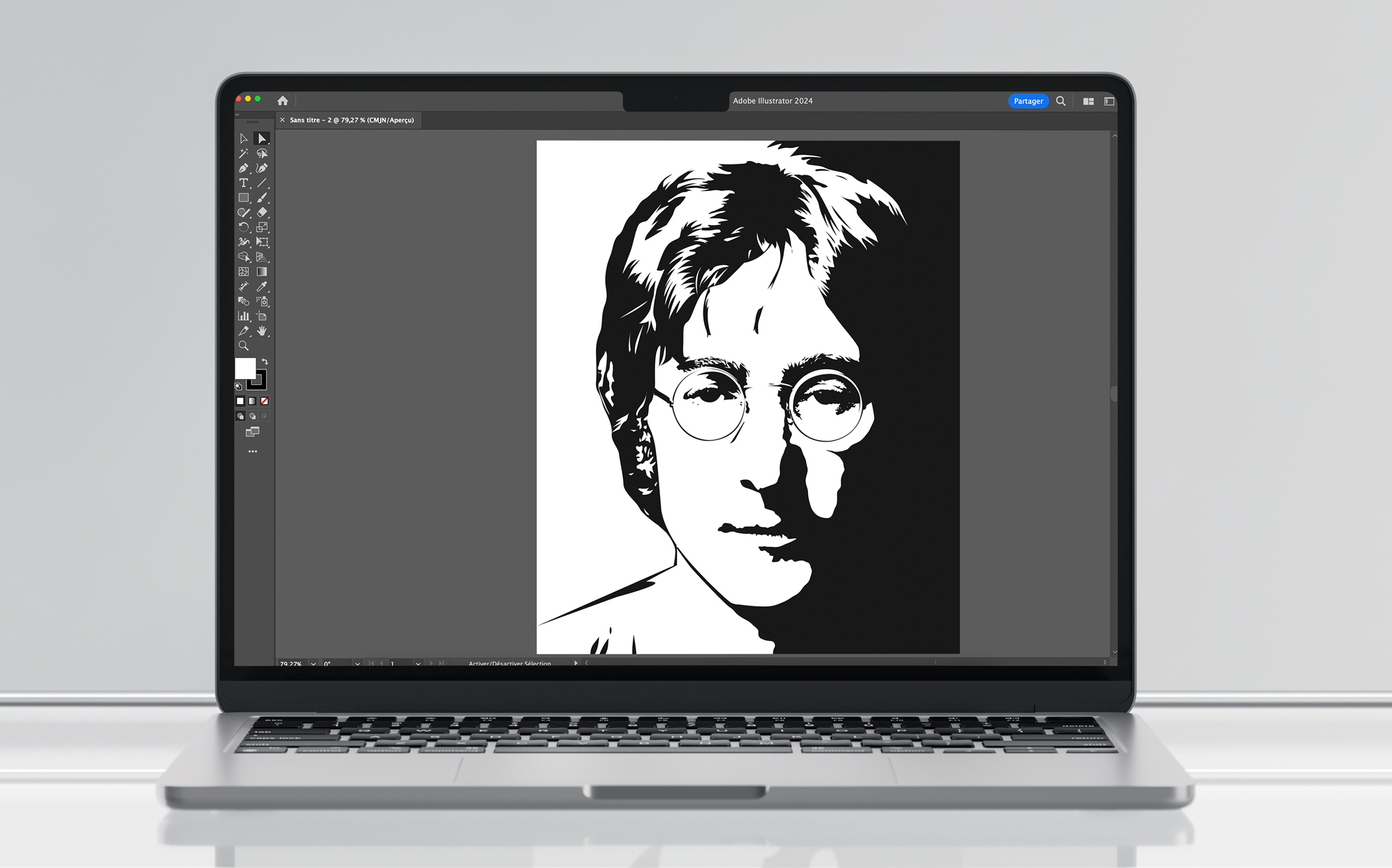Collapse toolbar with double-chevron arrows
1392x868 pixels.
pos(237,115)
